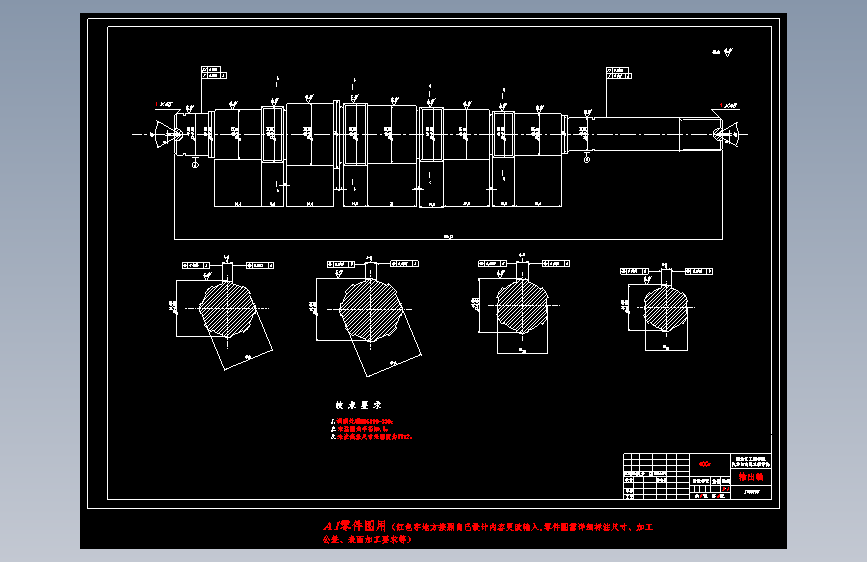Click the rightmost hatched cross-section view
867x562 pixels.
pos(666,308)
